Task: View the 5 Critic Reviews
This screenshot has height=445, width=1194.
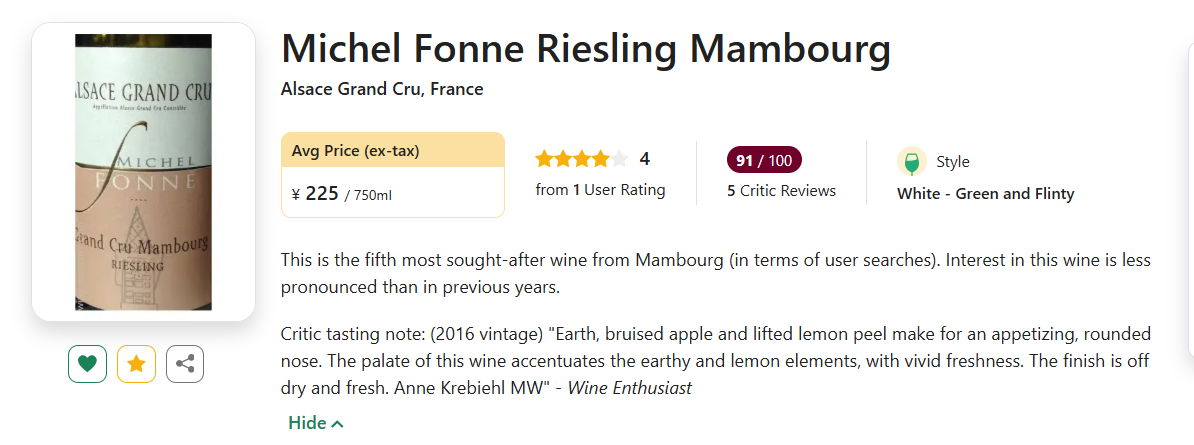Action: [781, 190]
